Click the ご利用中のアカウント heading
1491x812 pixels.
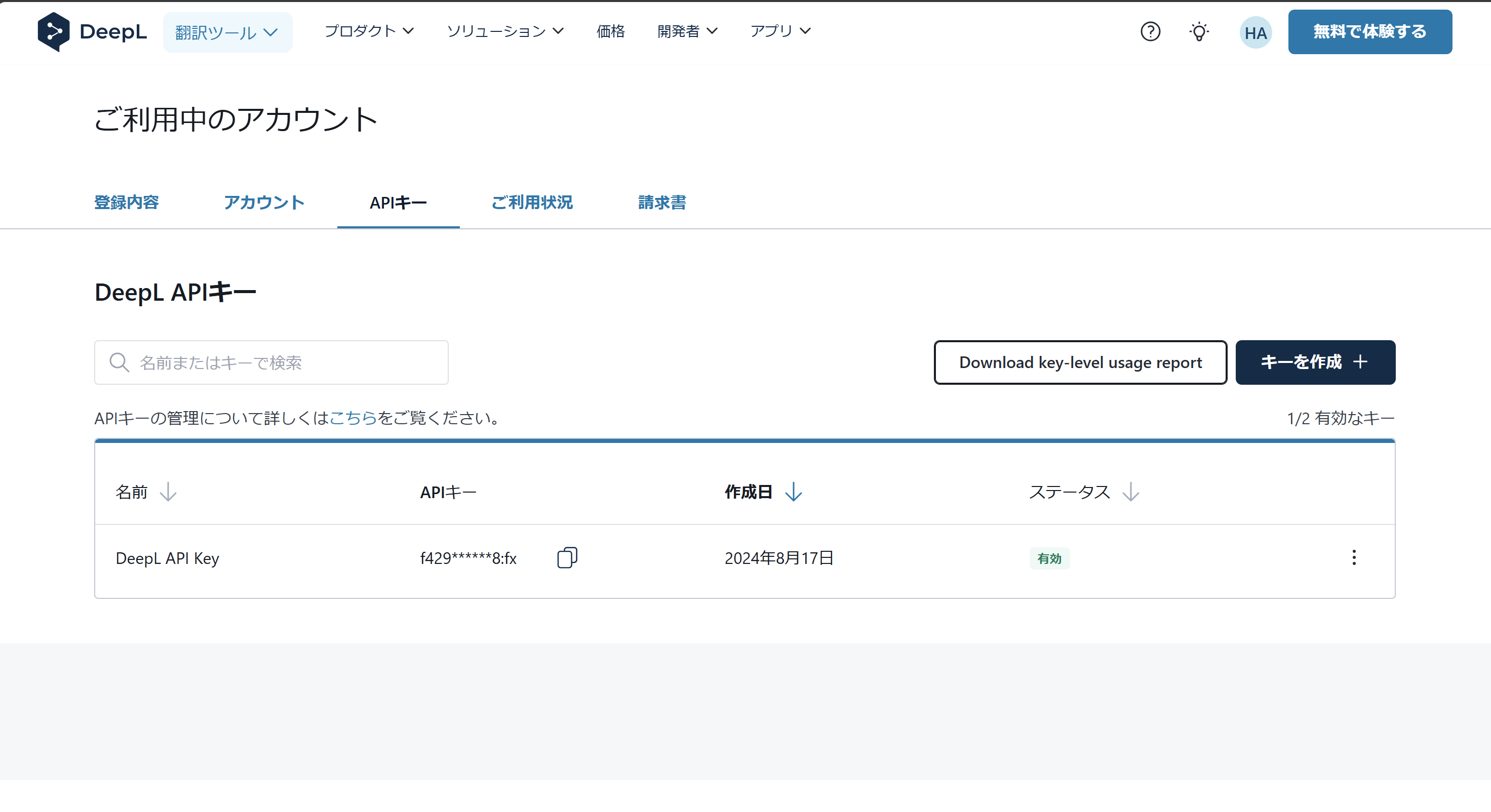tap(236, 119)
